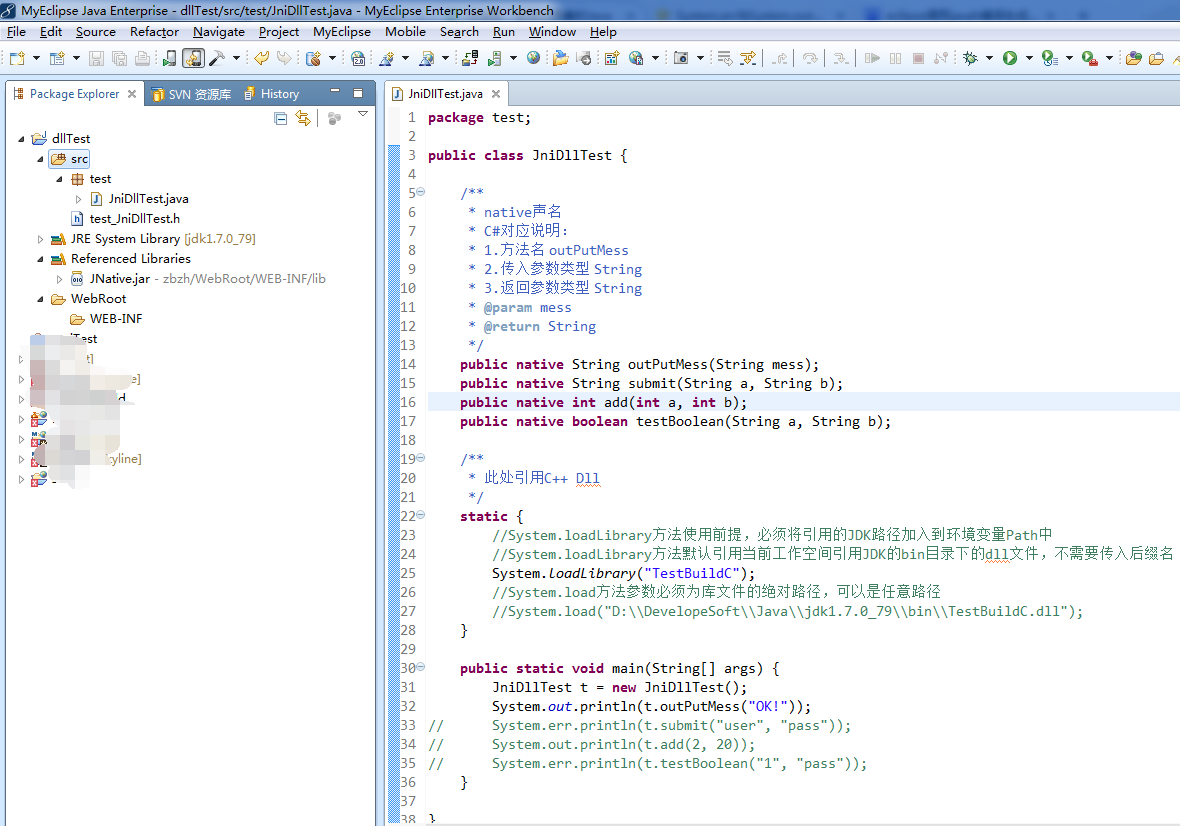Collapse the src folder node

[40, 159]
